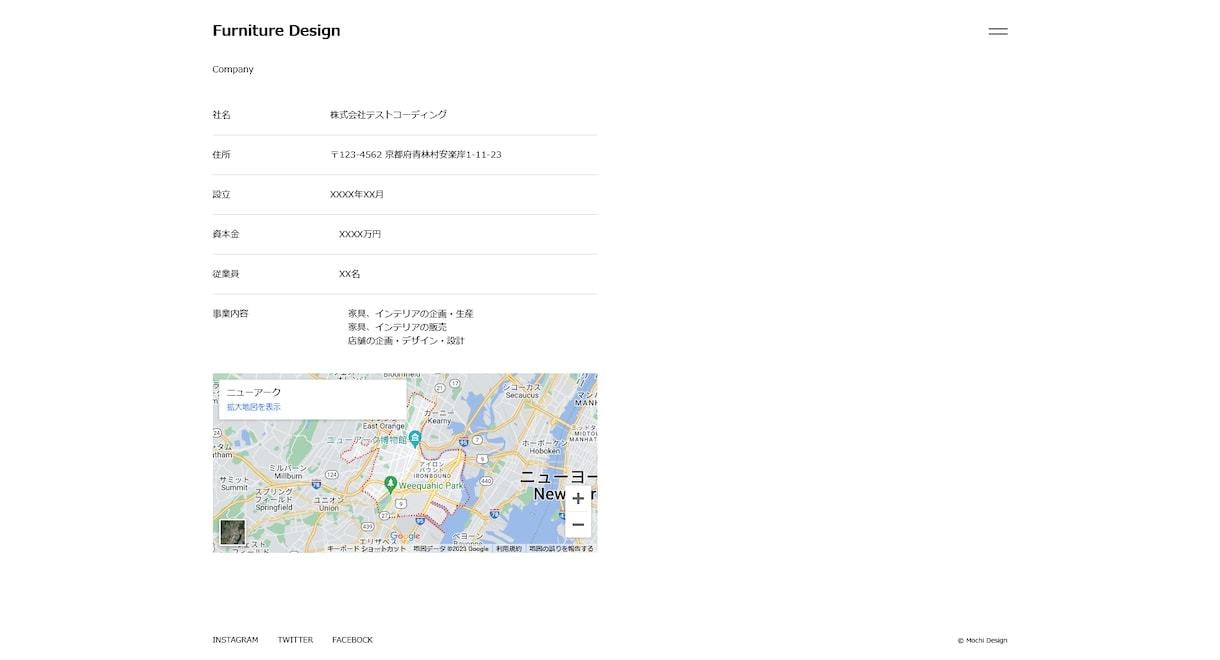Click 地図の誤りを報告する link

pyautogui.click(x=561, y=549)
